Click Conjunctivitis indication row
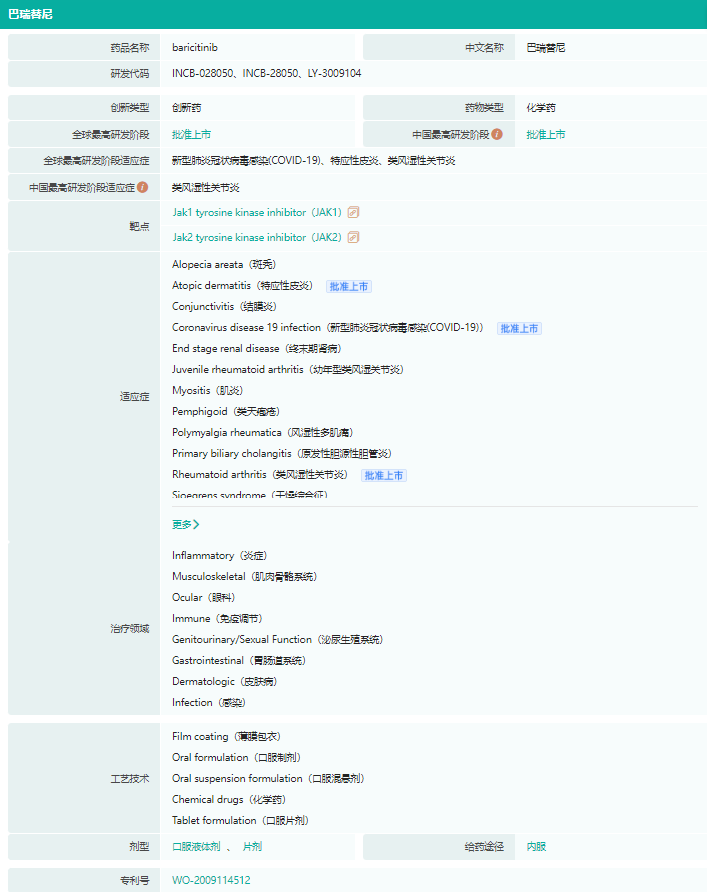Image resolution: width=707 pixels, height=892 pixels. (x=224, y=307)
